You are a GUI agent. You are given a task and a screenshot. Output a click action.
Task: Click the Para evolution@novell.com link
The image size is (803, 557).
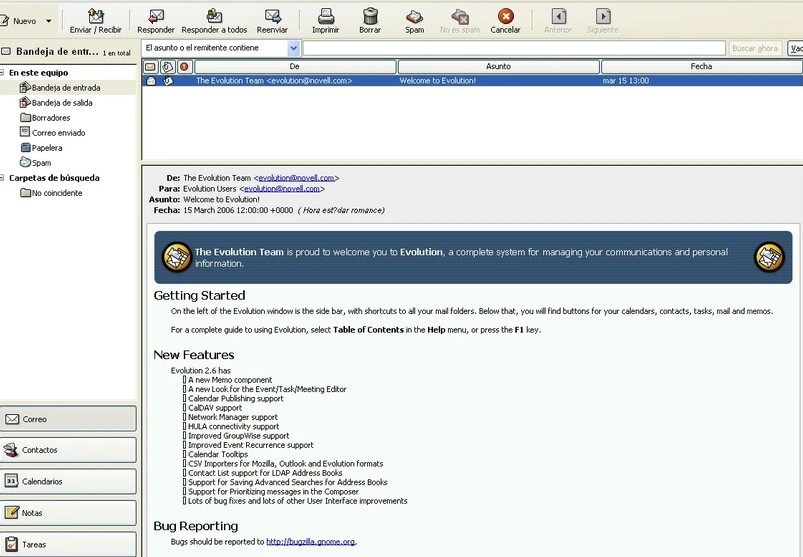(282, 189)
